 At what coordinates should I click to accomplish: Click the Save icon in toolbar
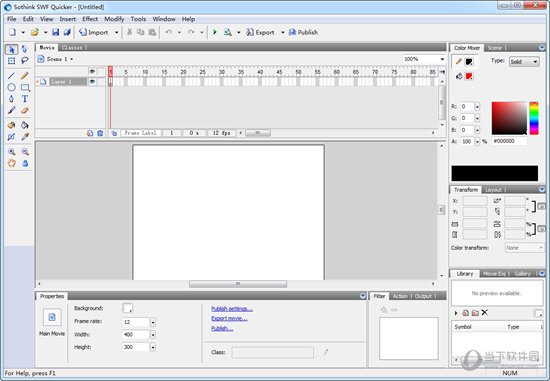point(55,32)
